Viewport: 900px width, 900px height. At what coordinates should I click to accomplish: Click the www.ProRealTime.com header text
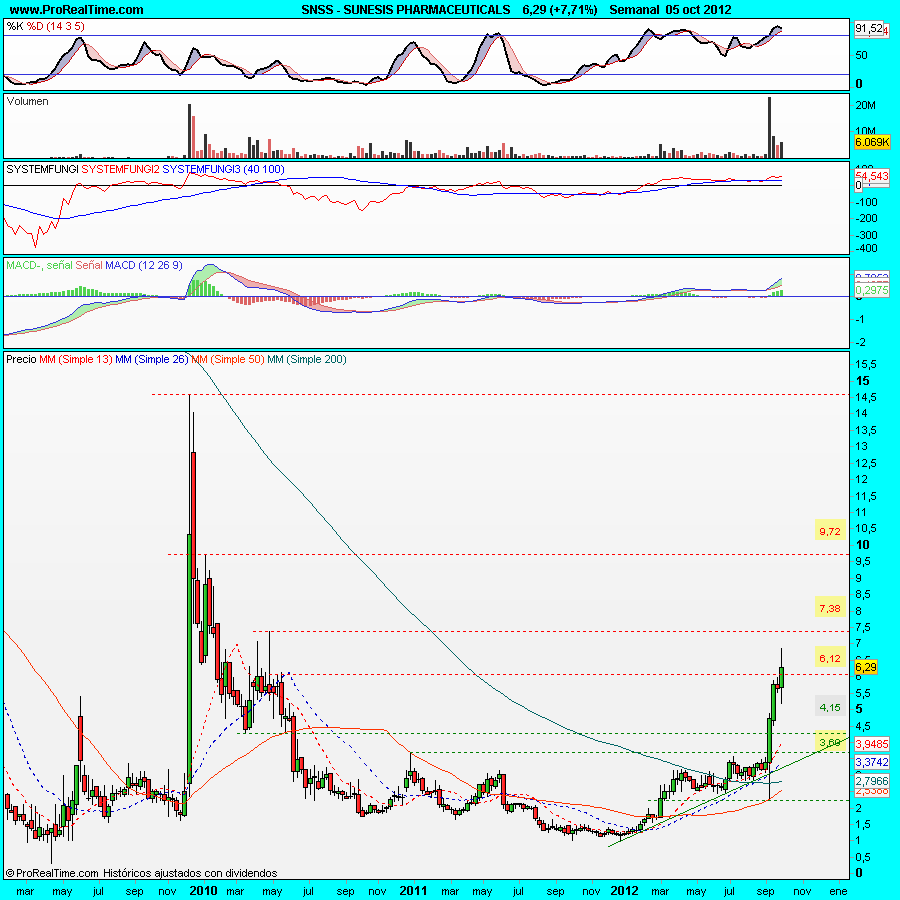tap(76, 10)
